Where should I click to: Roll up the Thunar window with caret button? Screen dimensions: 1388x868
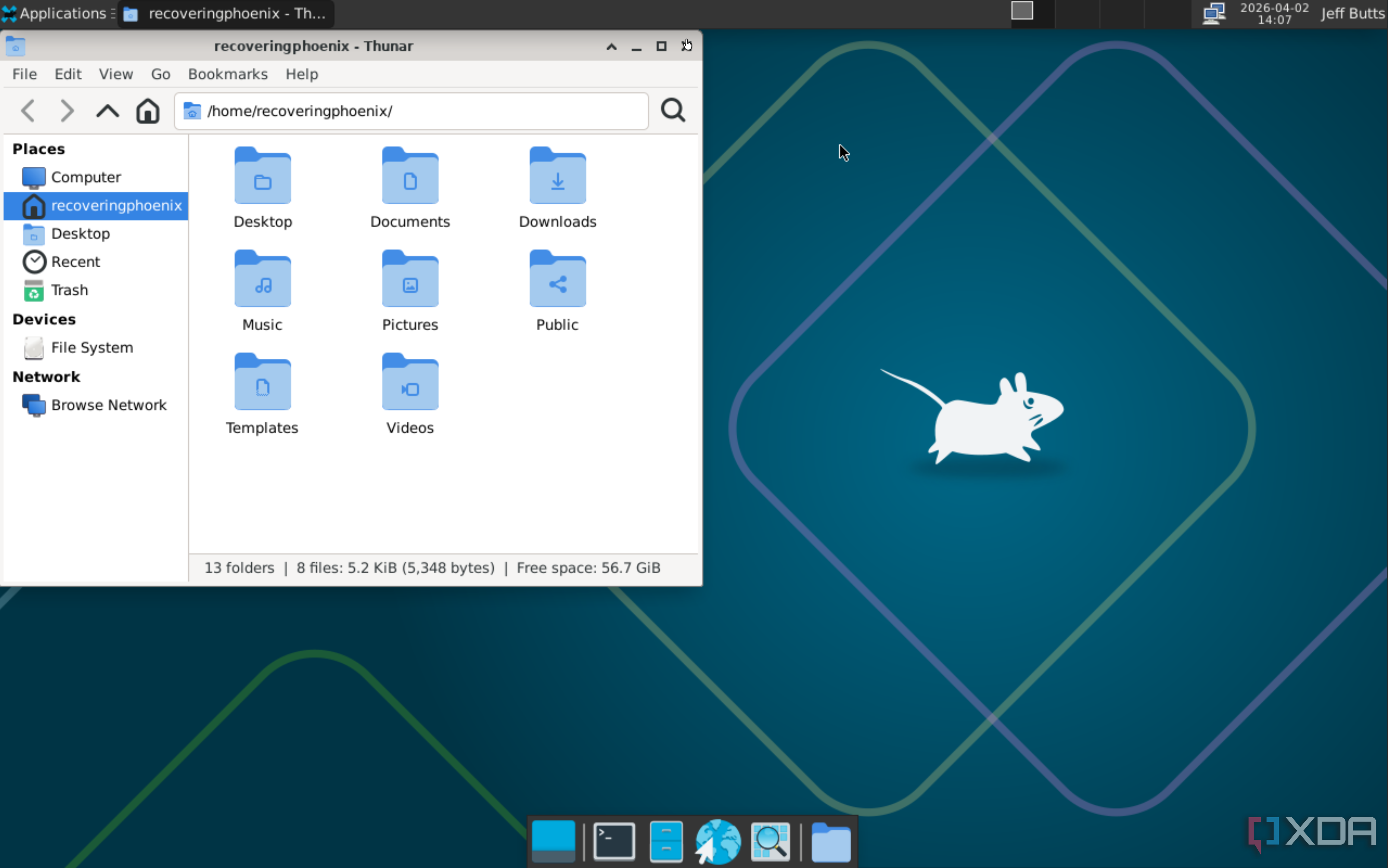pos(611,46)
